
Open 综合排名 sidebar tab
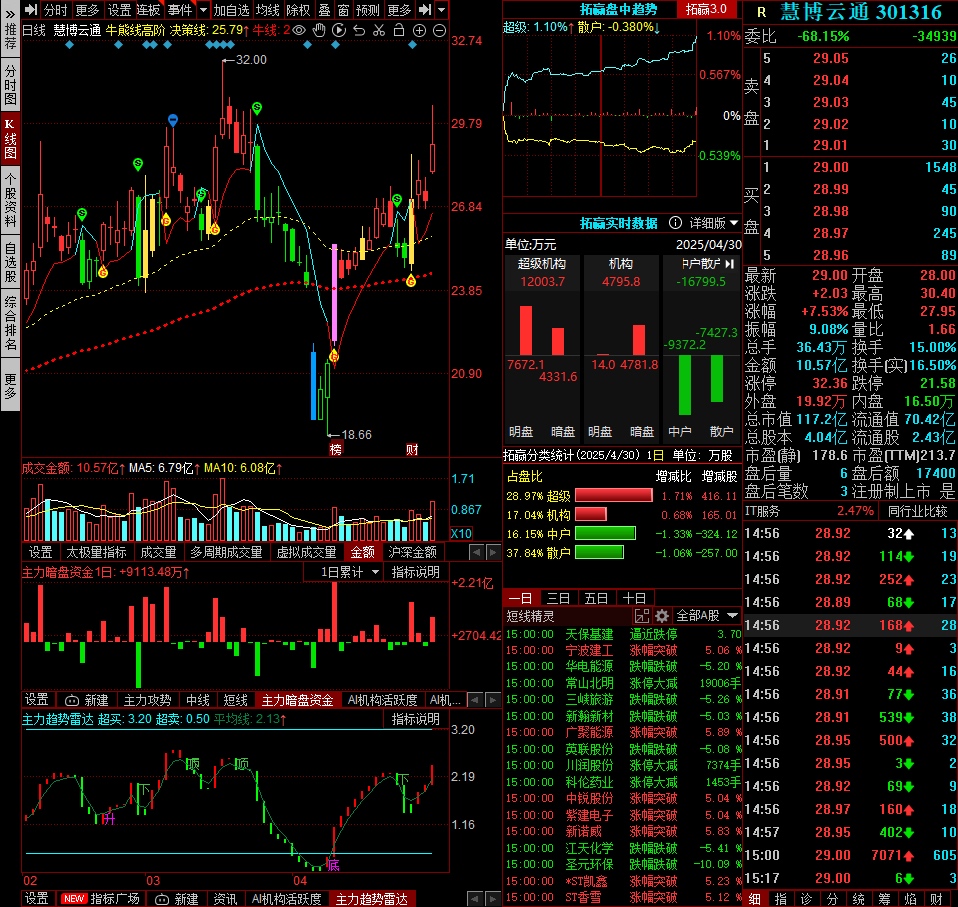coord(10,323)
